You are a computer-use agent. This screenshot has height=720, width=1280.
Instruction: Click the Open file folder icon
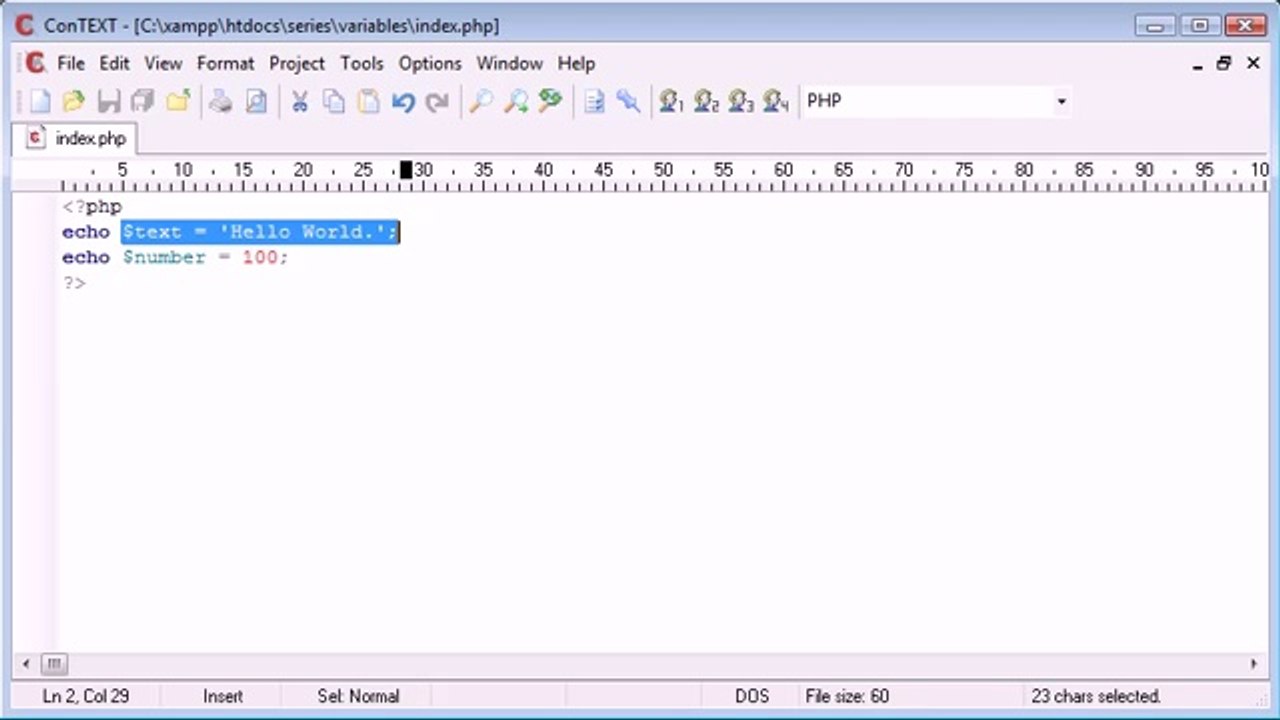click(x=73, y=101)
